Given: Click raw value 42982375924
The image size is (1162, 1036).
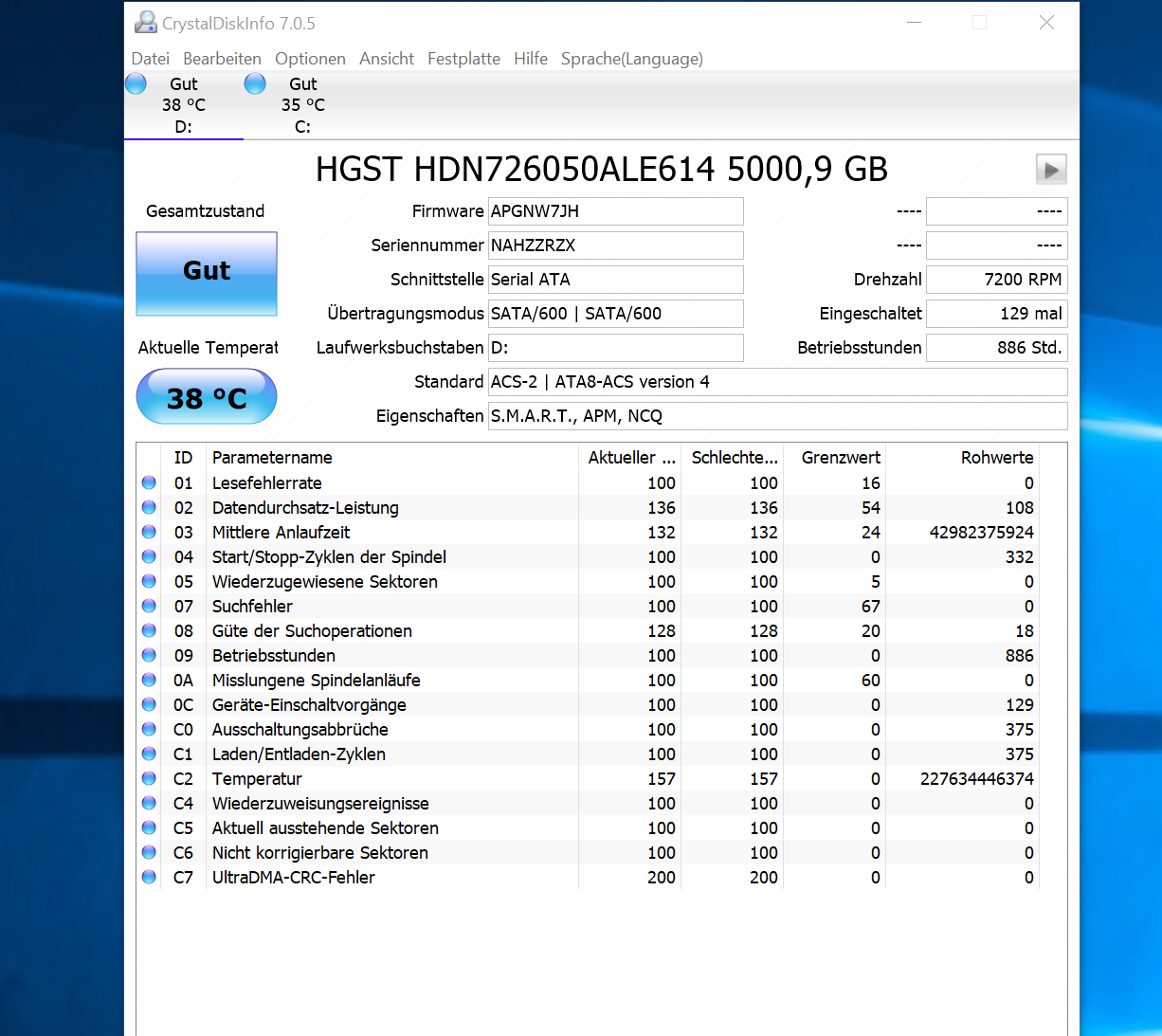Looking at the screenshot, I should tap(982, 533).
